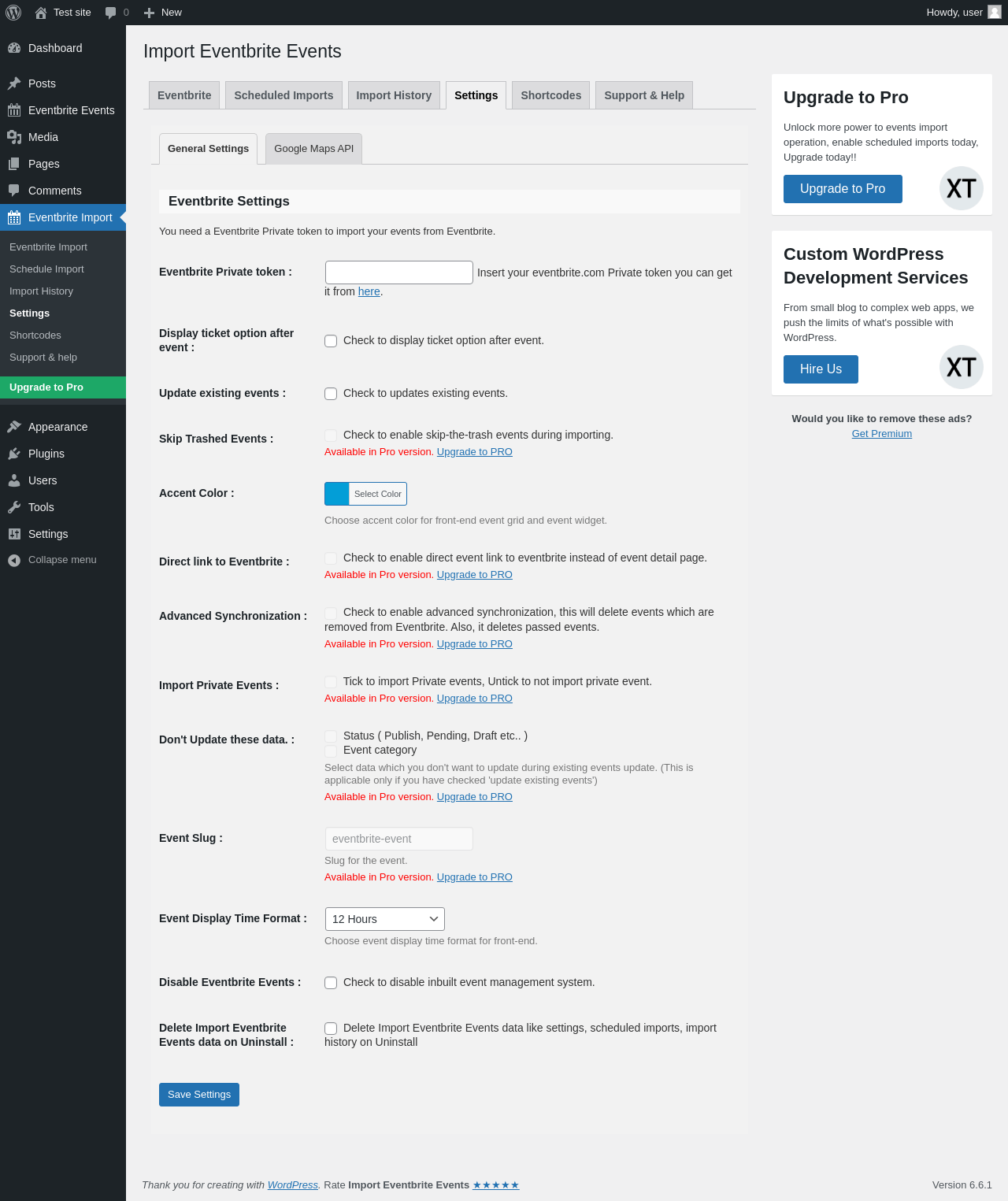The image size is (1008, 1201).
Task: Select the Shortcodes tab
Action: click(x=551, y=95)
